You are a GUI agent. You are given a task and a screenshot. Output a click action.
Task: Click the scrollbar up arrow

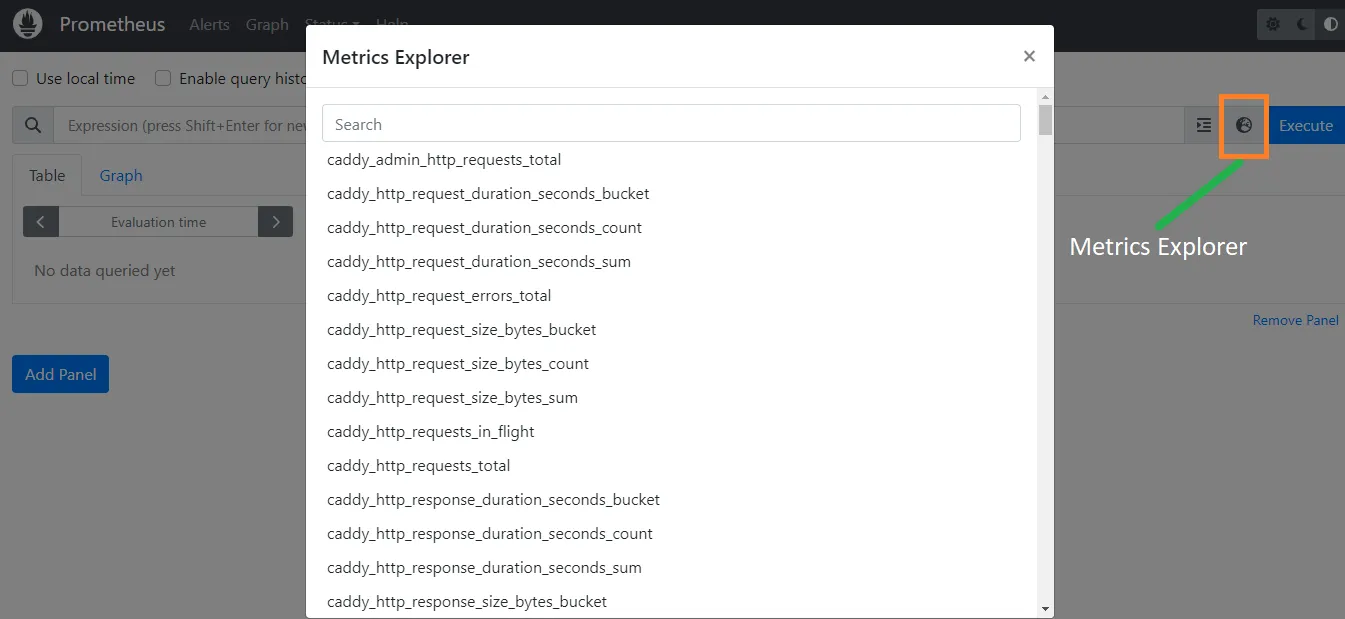click(x=1045, y=97)
